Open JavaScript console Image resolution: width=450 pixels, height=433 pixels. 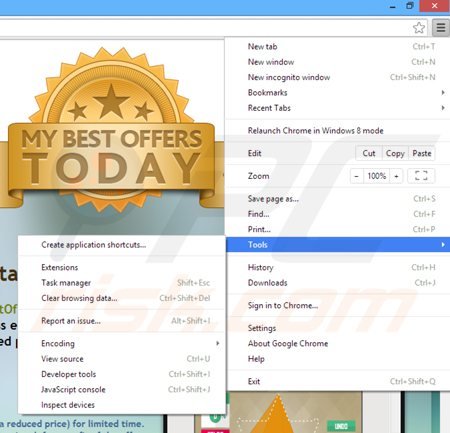122,389
